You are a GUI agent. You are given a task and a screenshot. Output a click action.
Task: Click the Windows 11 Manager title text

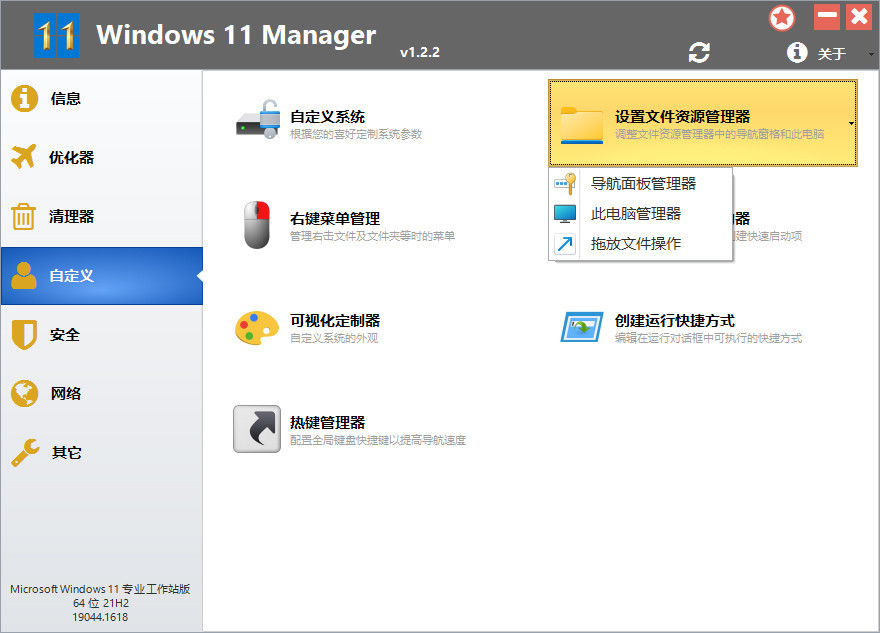236,35
